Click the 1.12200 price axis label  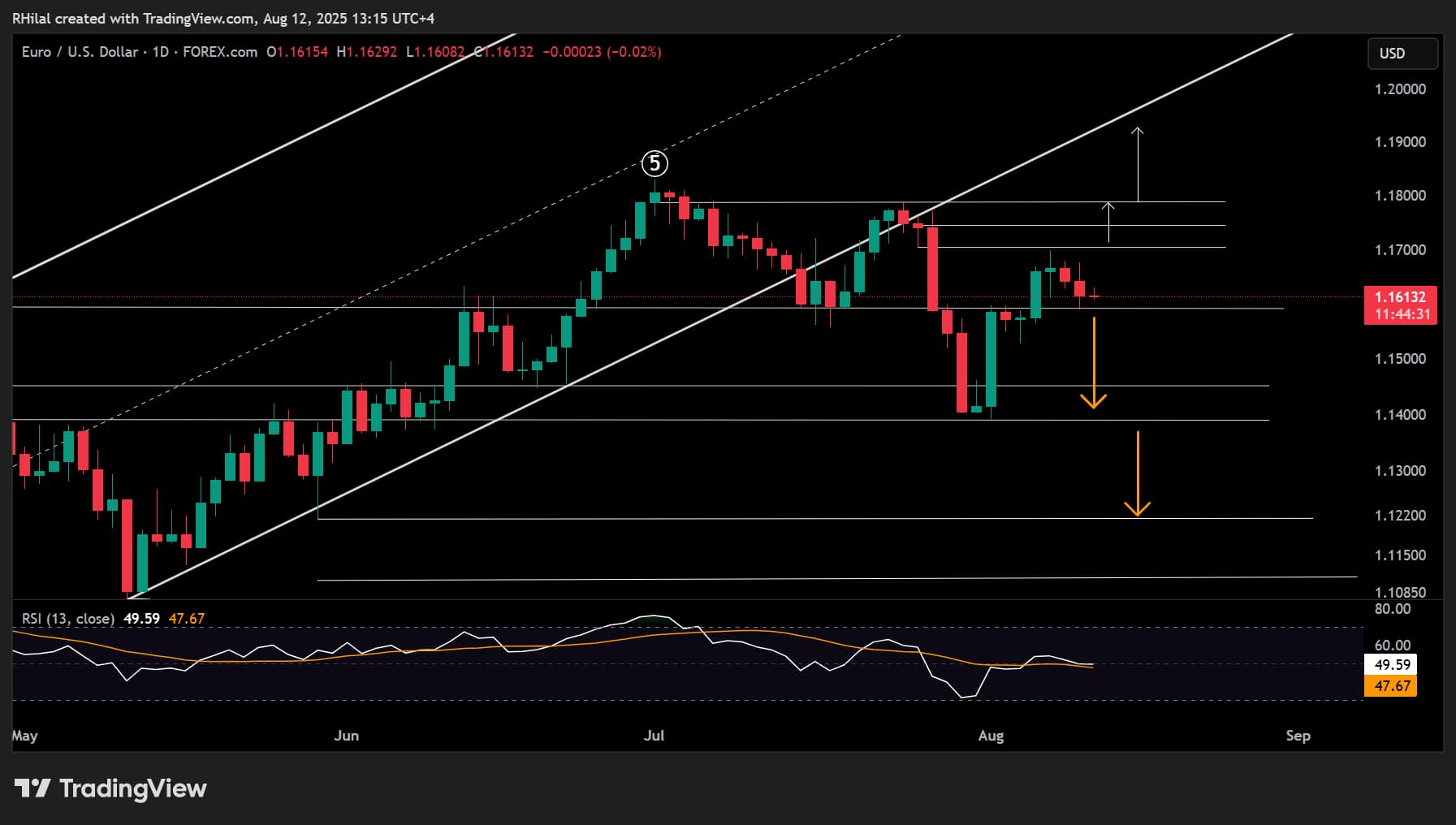pyautogui.click(x=1399, y=516)
